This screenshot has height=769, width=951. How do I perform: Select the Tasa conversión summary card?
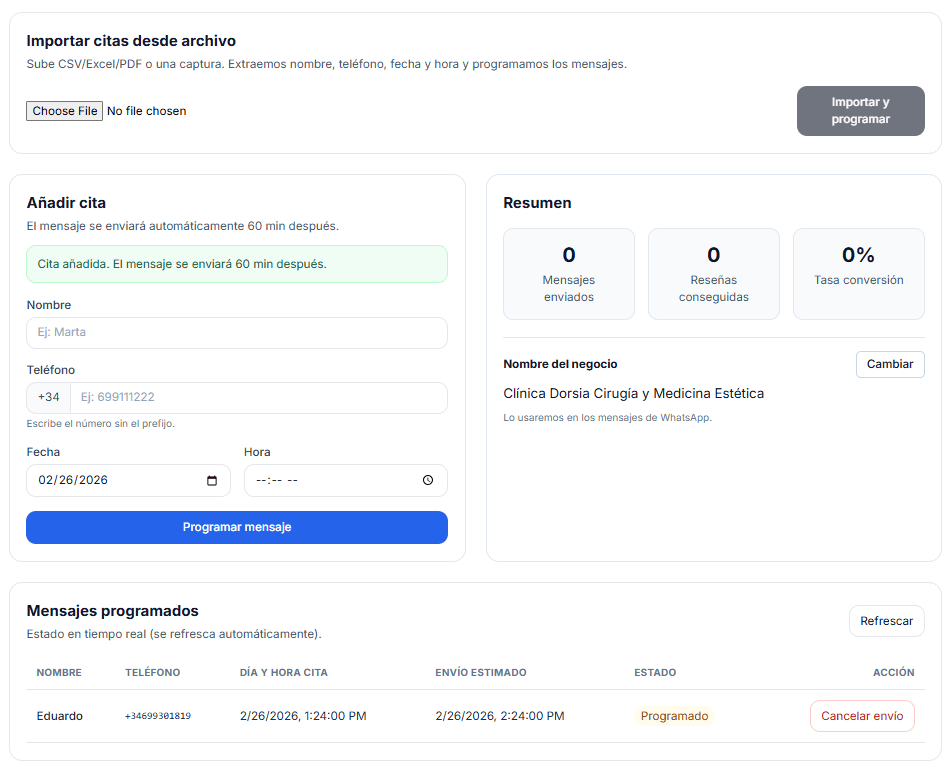coord(858,274)
